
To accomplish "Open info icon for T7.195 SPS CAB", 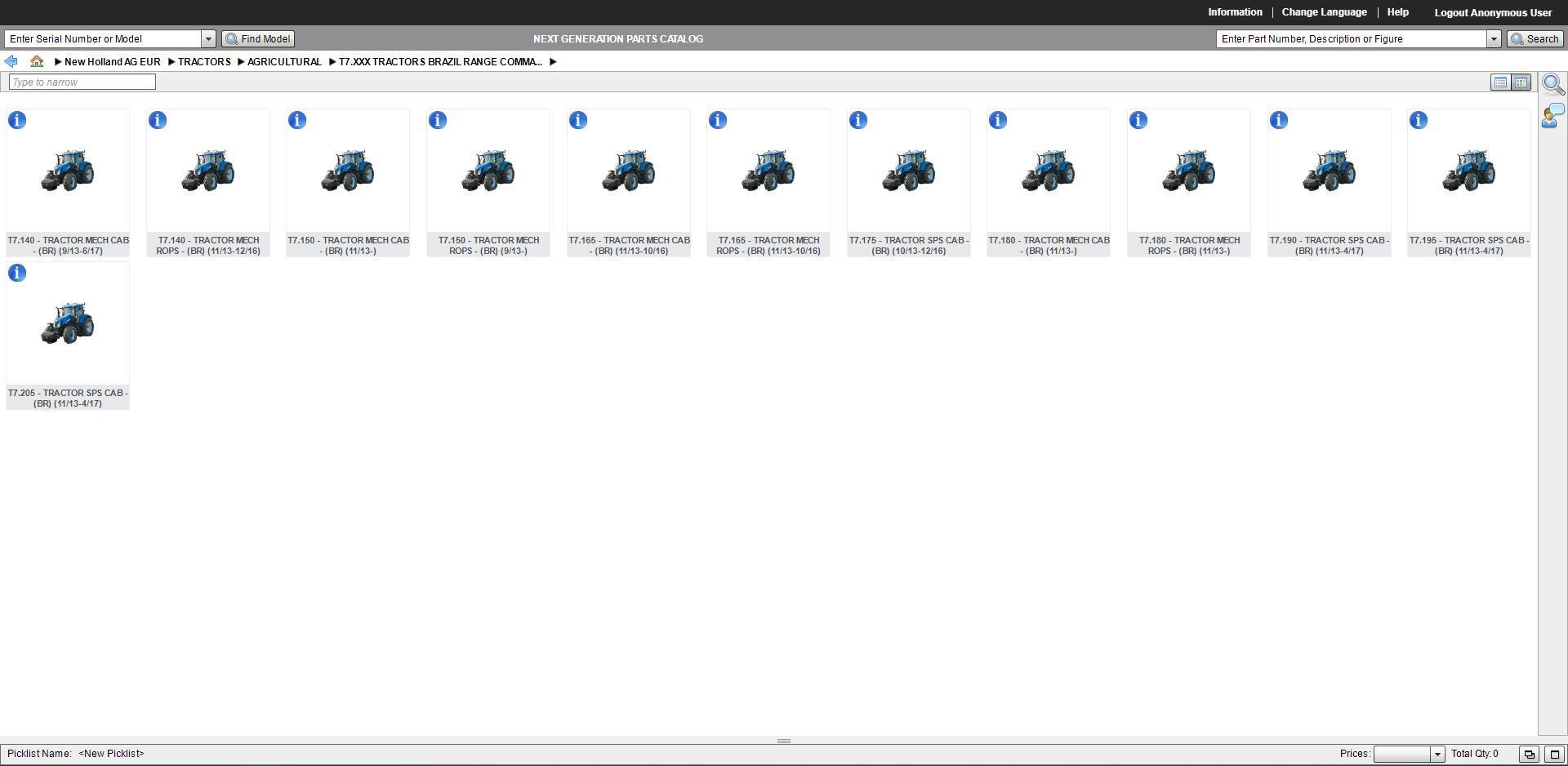I will (1419, 121).
